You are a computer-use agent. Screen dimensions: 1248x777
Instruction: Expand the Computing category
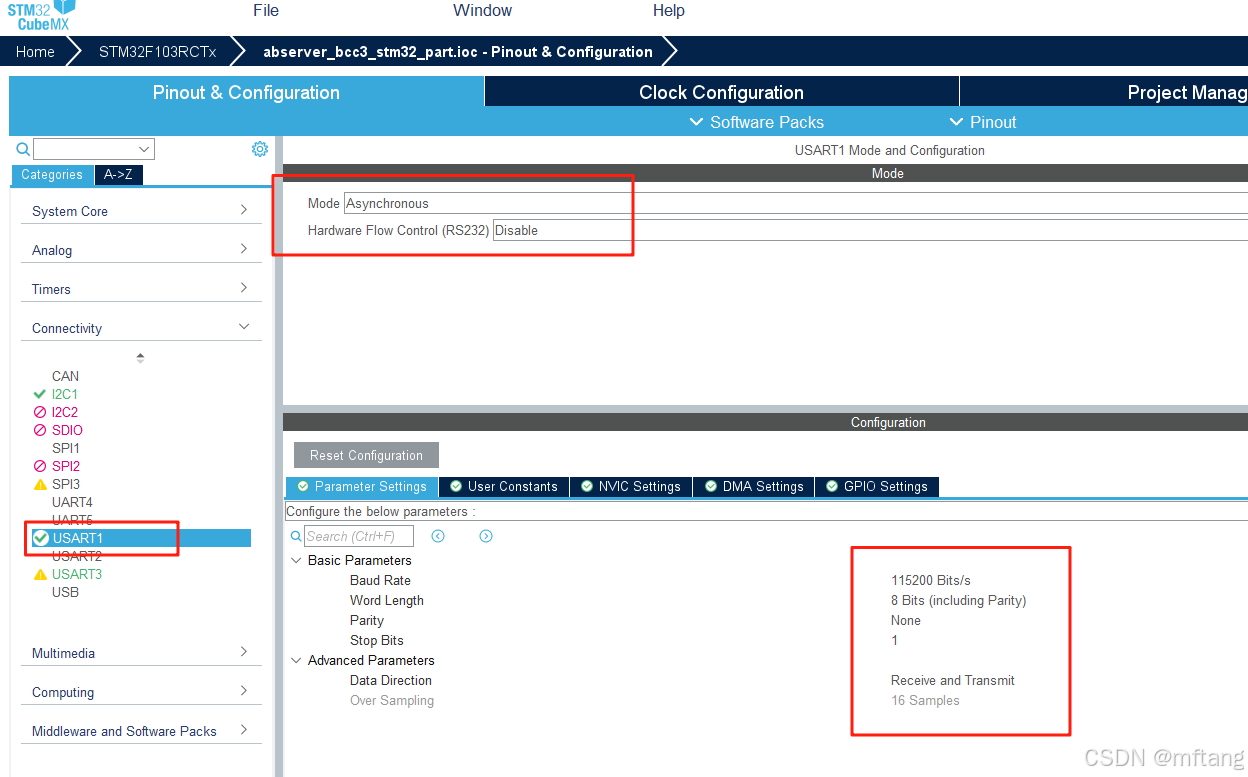[x=141, y=692]
